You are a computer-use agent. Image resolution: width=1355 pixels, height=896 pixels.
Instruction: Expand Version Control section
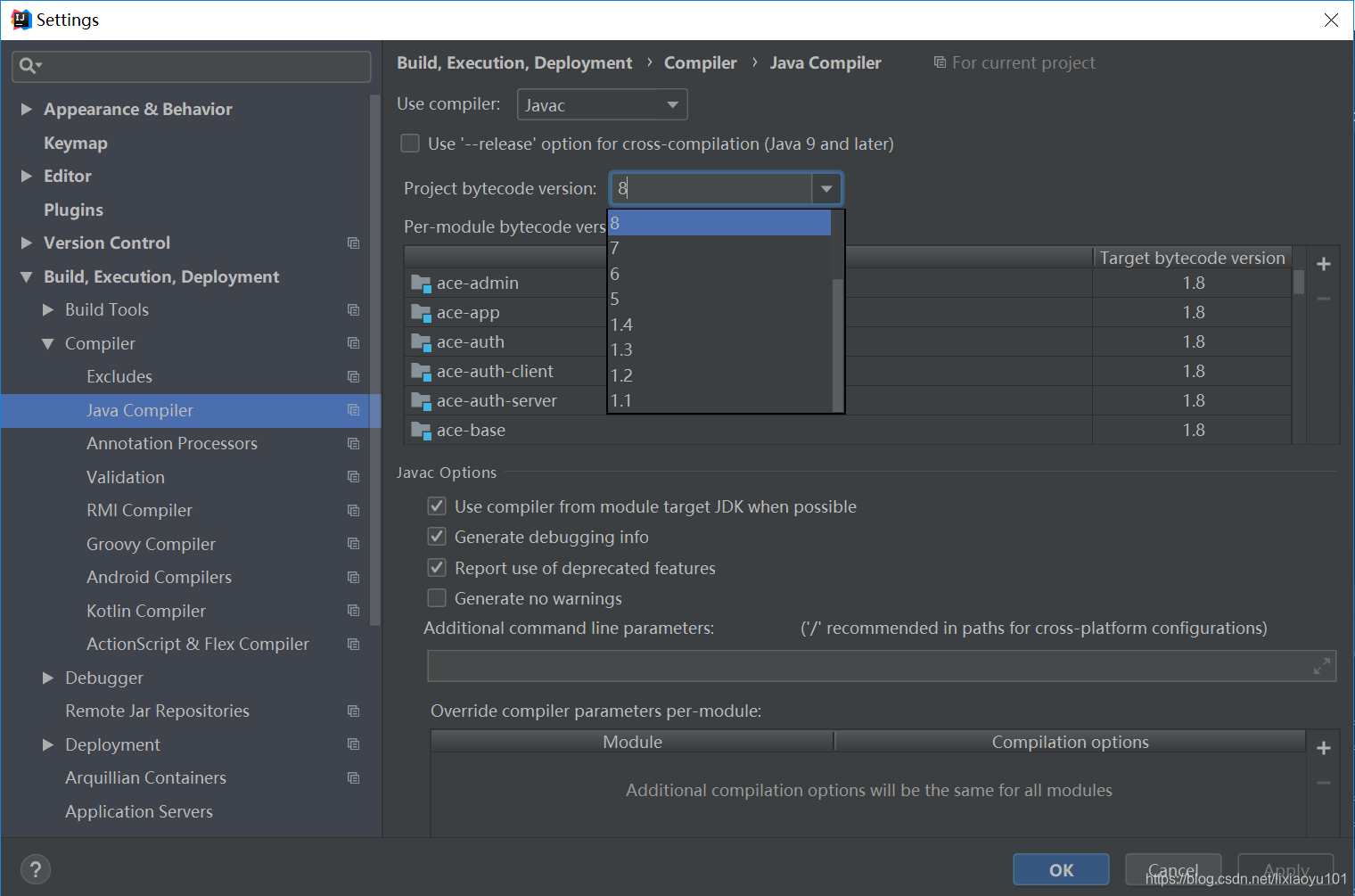[x=27, y=243]
